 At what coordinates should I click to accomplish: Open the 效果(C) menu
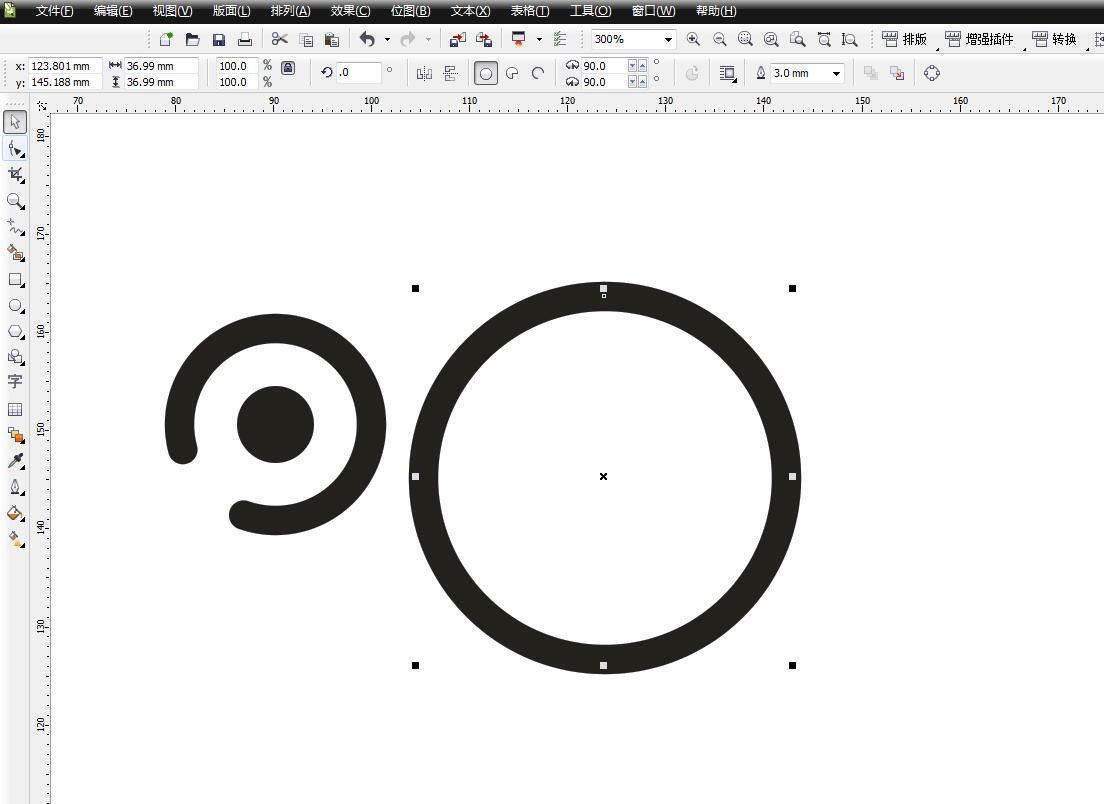click(x=350, y=11)
